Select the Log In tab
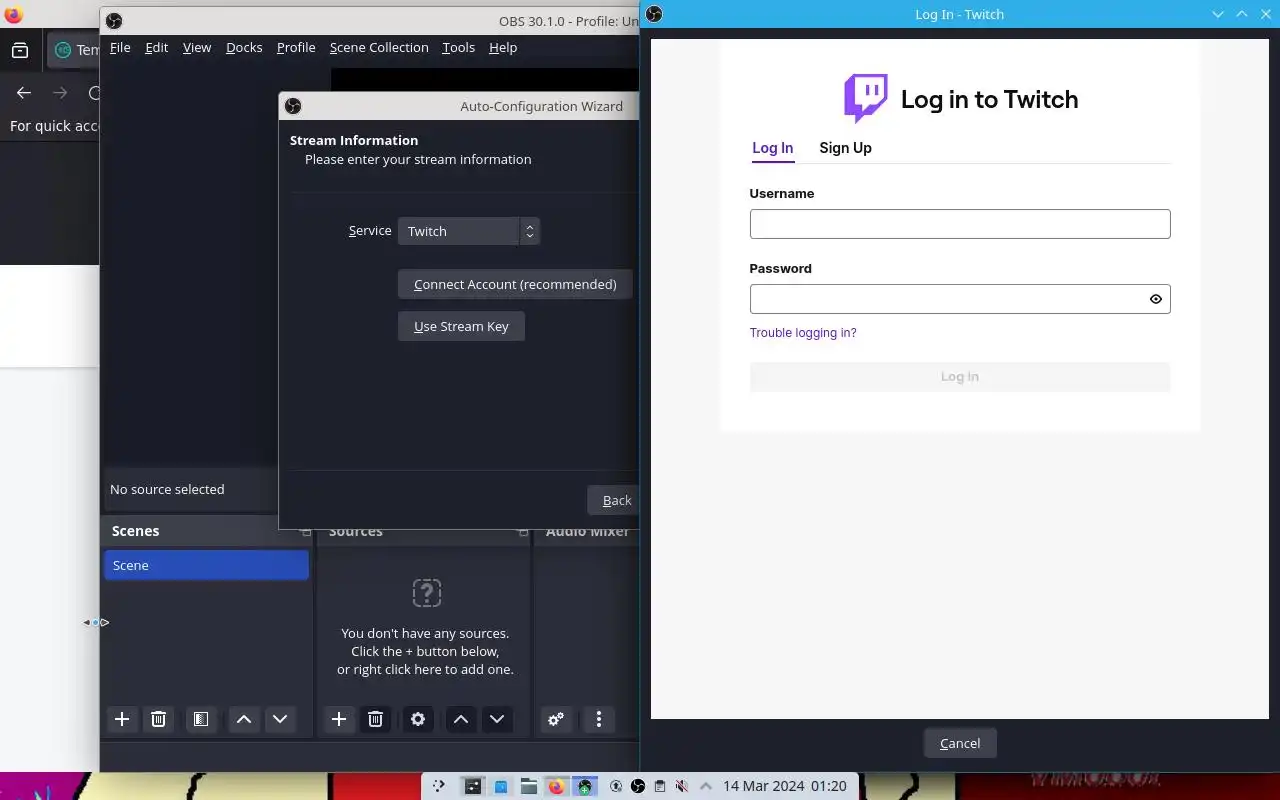 click(x=772, y=148)
